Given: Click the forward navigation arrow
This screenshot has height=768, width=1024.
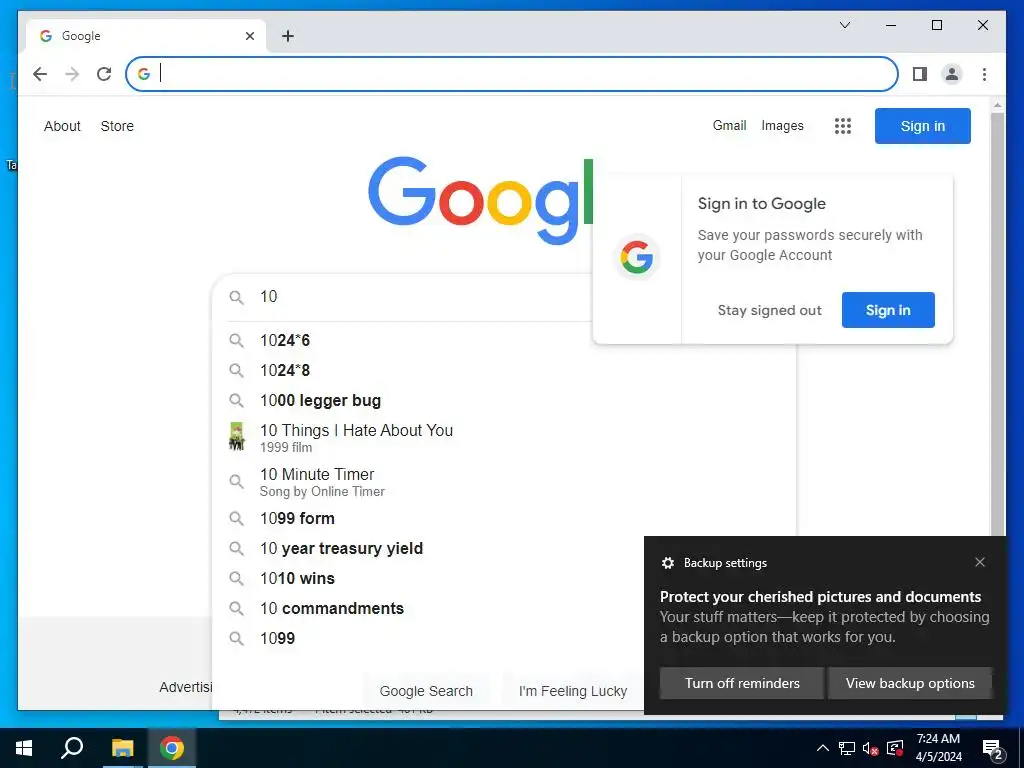Looking at the screenshot, I should tap(72, 74).
